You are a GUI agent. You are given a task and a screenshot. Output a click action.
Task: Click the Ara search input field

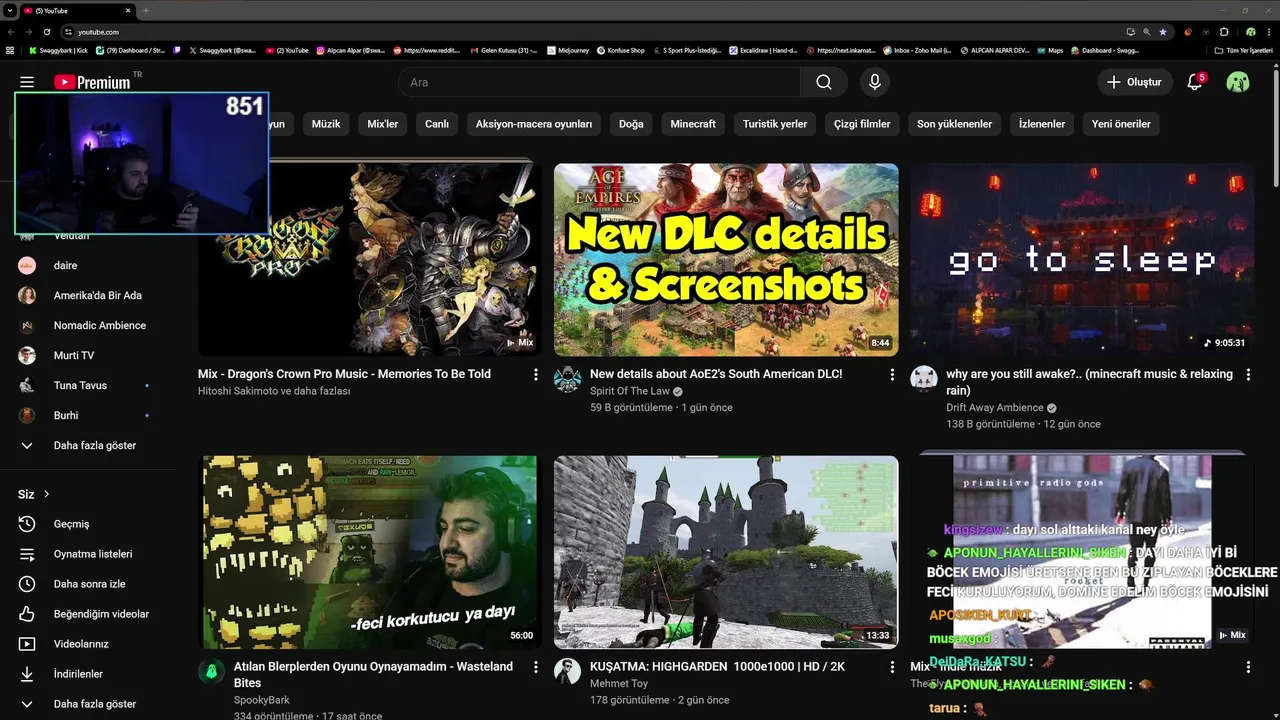tap(599, 82)
